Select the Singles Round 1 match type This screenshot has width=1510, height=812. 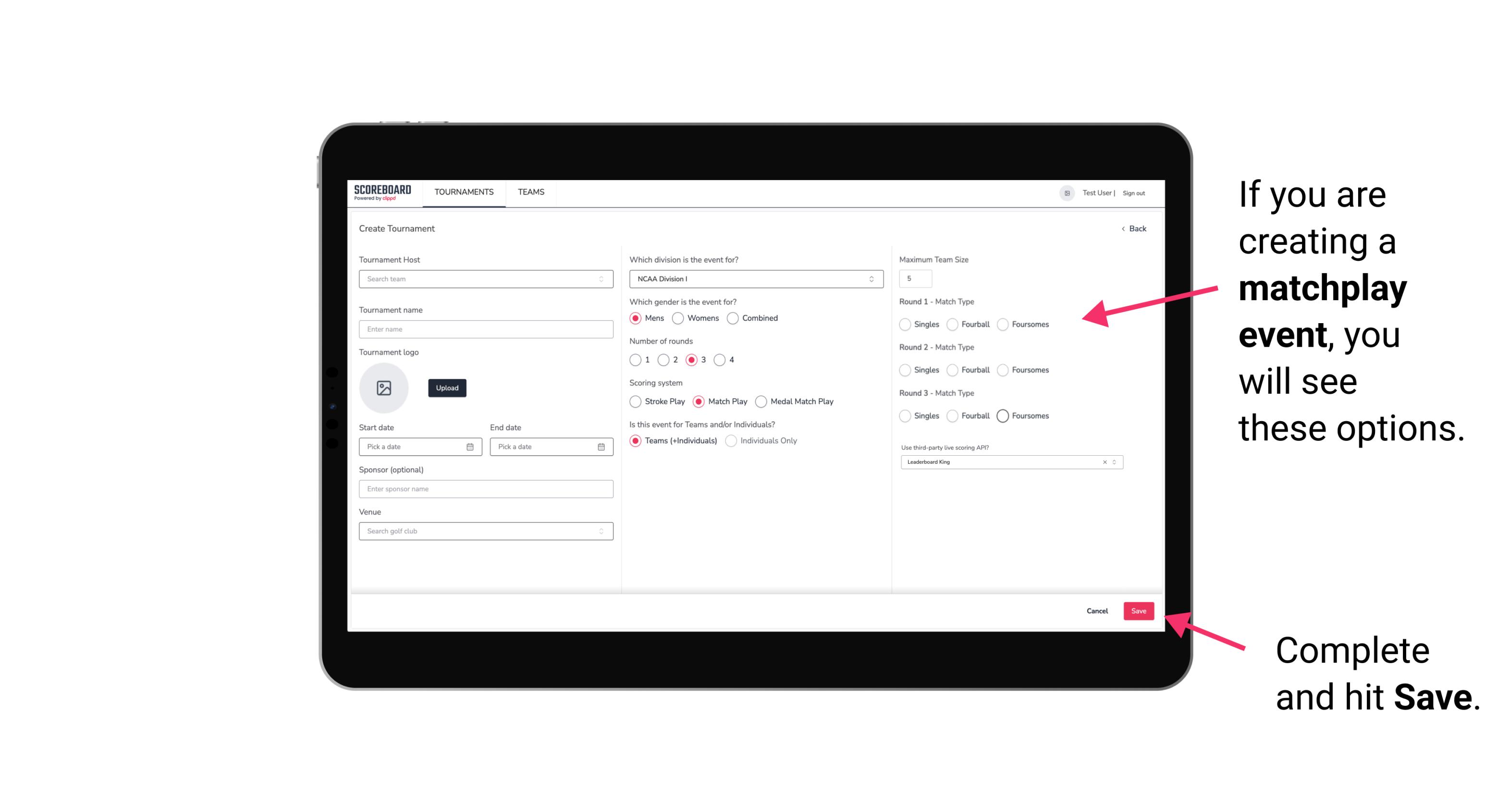click(904, 324)
